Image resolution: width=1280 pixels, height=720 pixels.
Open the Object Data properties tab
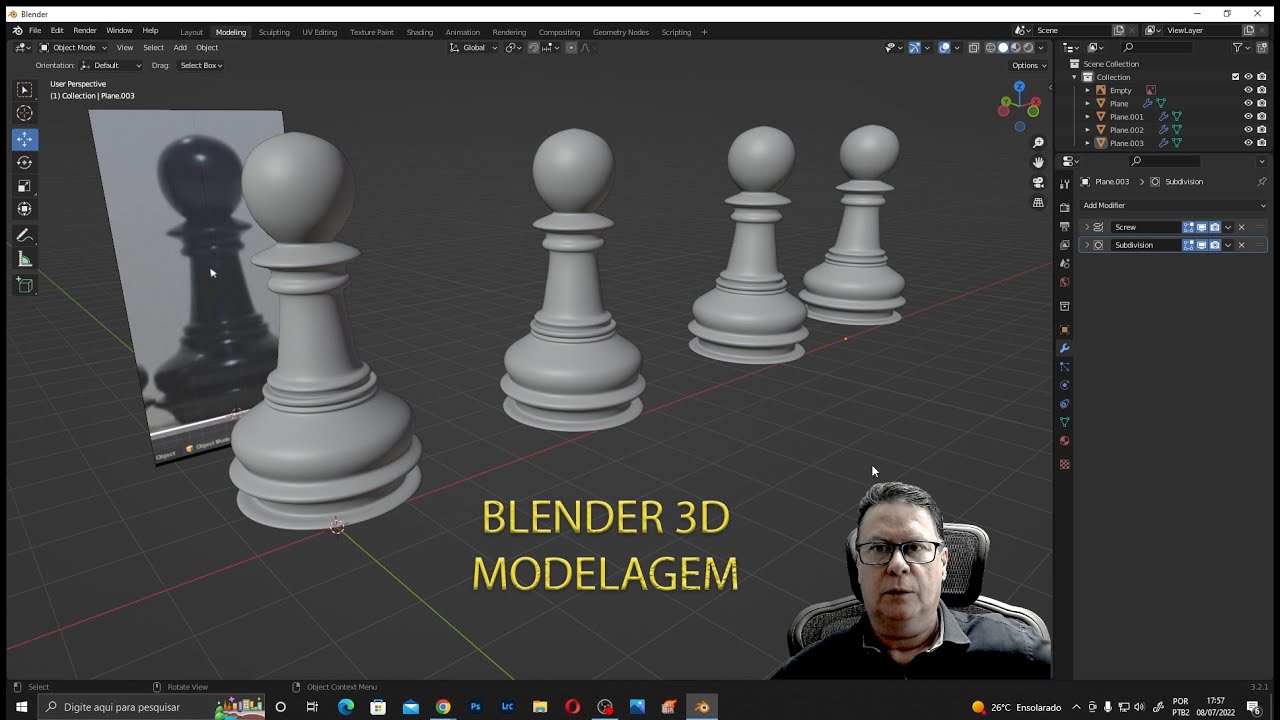[x=1065, y=422]
